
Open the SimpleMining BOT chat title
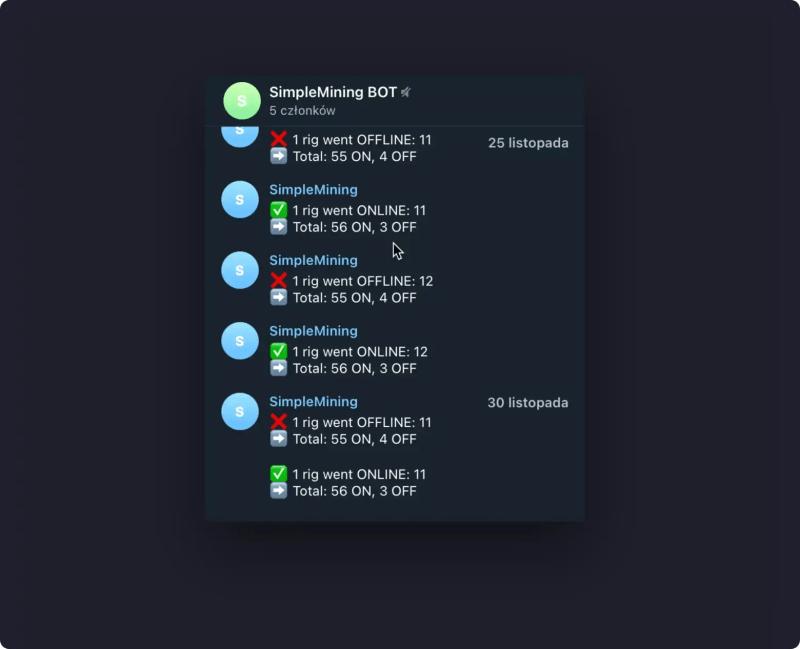[333, 92]
